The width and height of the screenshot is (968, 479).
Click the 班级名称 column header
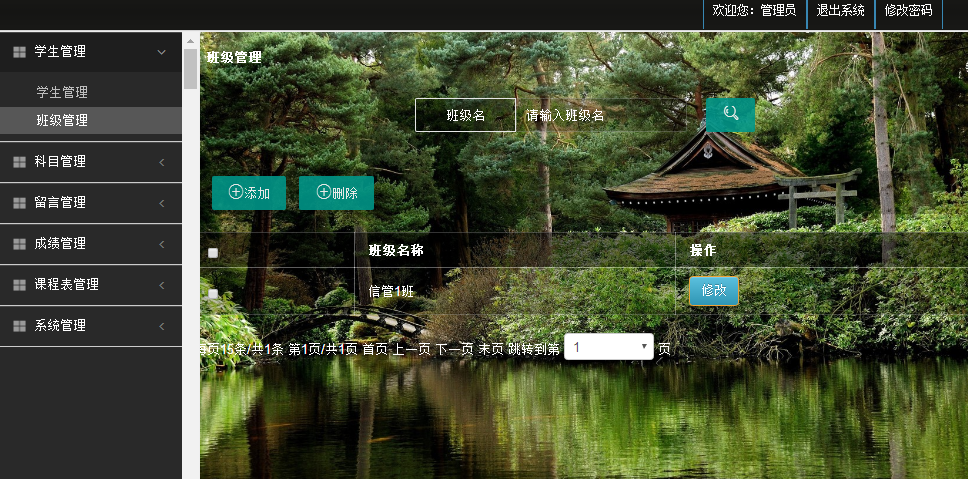(396, 251)
